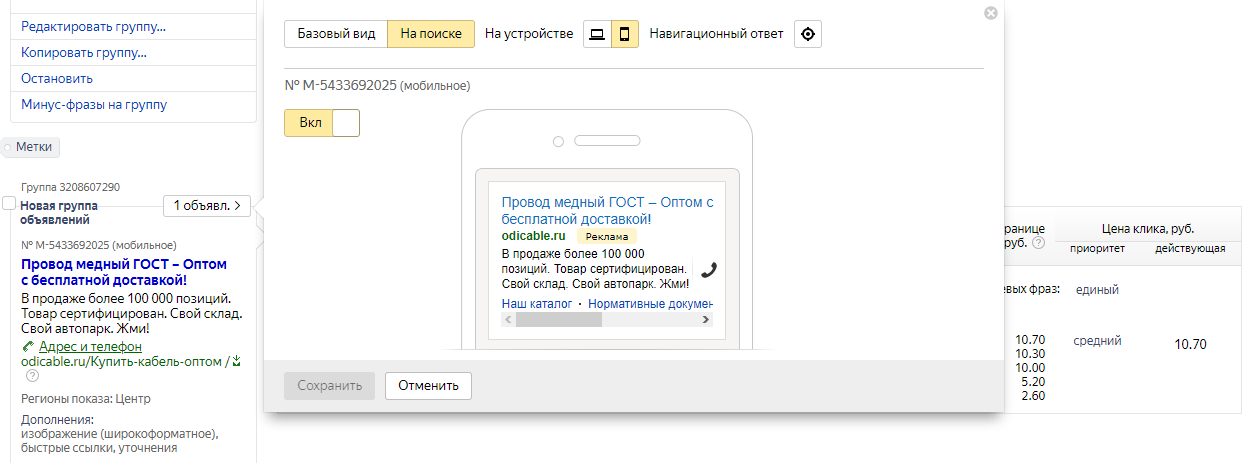Click the phone icon beside Адрес и телефон
The height and width of the screenshot is (463, 1258).
pyautogui.click(x=28, y=346)
